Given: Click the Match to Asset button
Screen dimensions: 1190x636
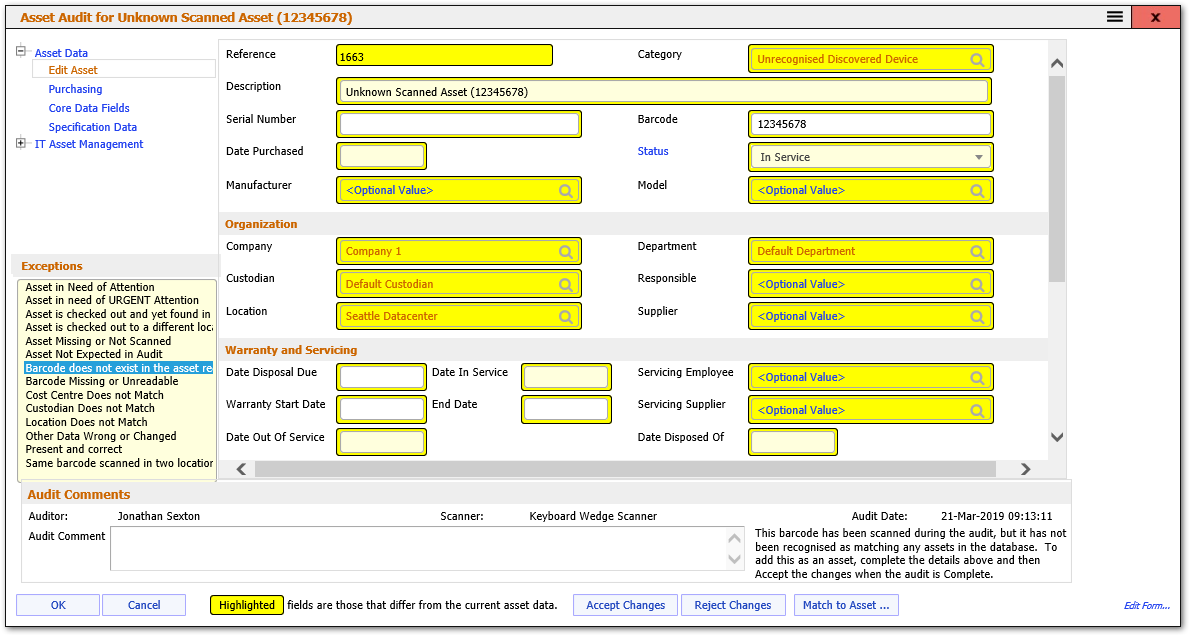Looking at the screenshot, I should click(x=846, y=605).
